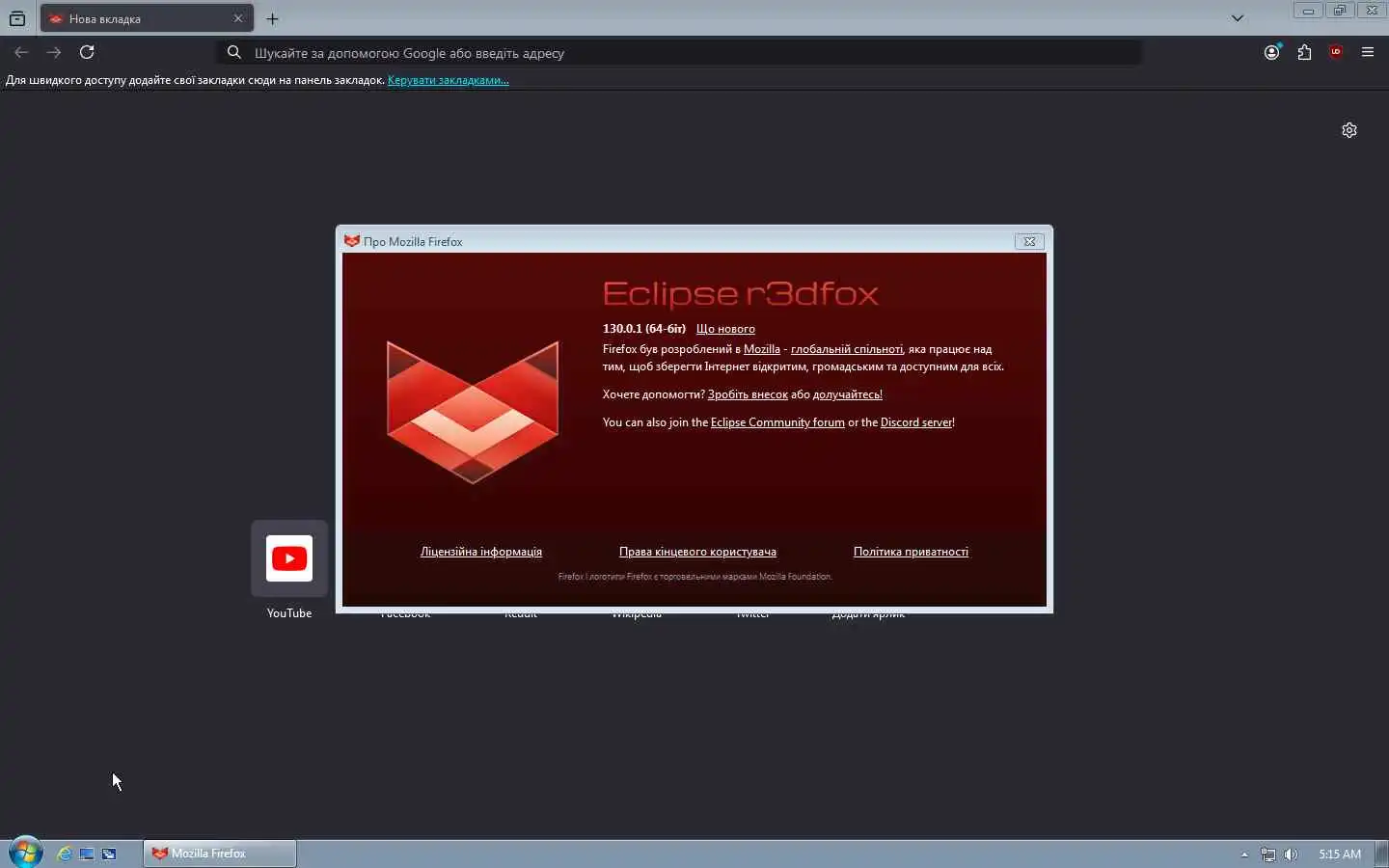Image resolution: width=1389 pixels, height=868 pixels.
Task: Open the Керувати закладками link
Action: click(448, 80)
